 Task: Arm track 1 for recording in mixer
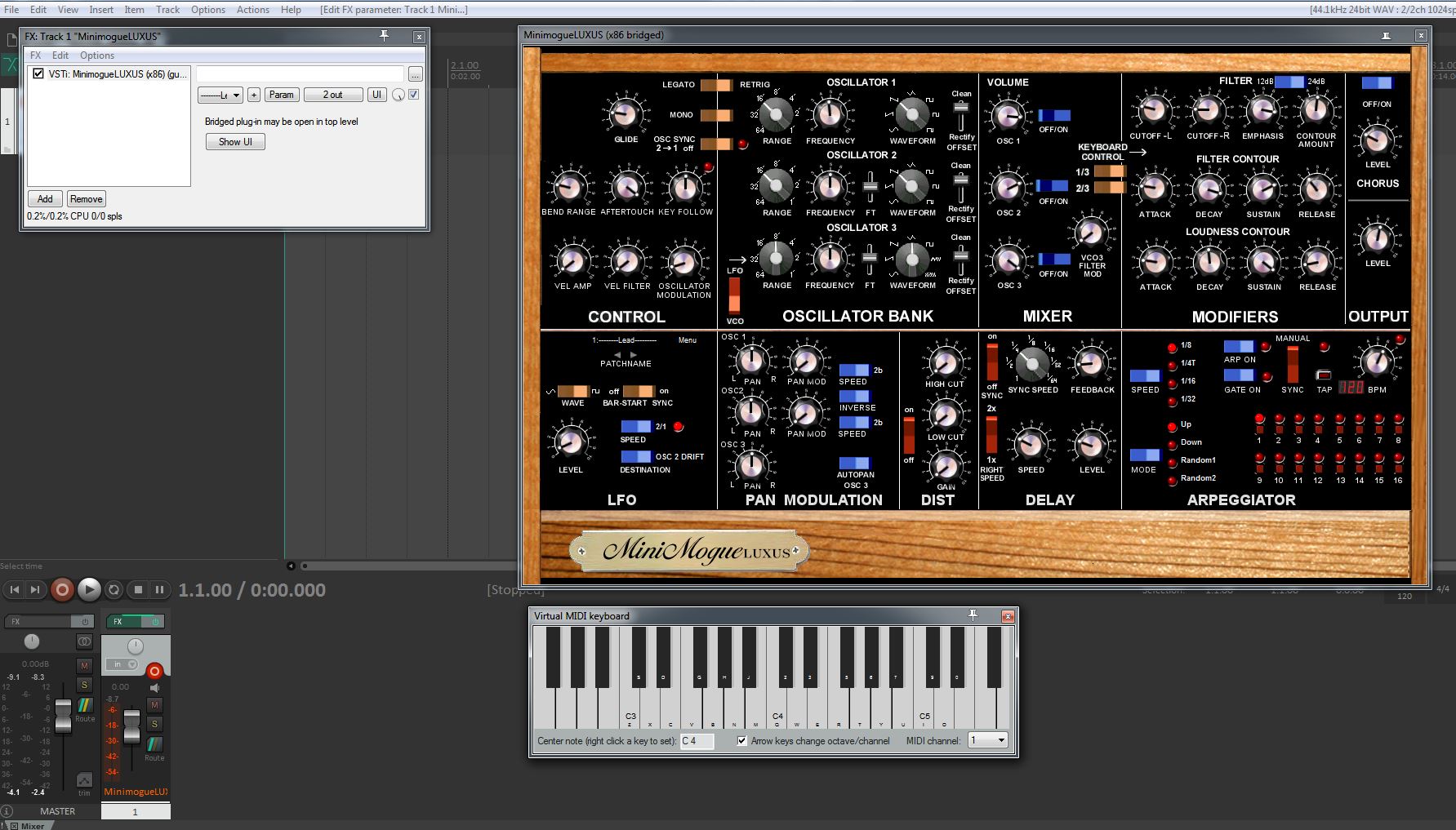[154, 671]
